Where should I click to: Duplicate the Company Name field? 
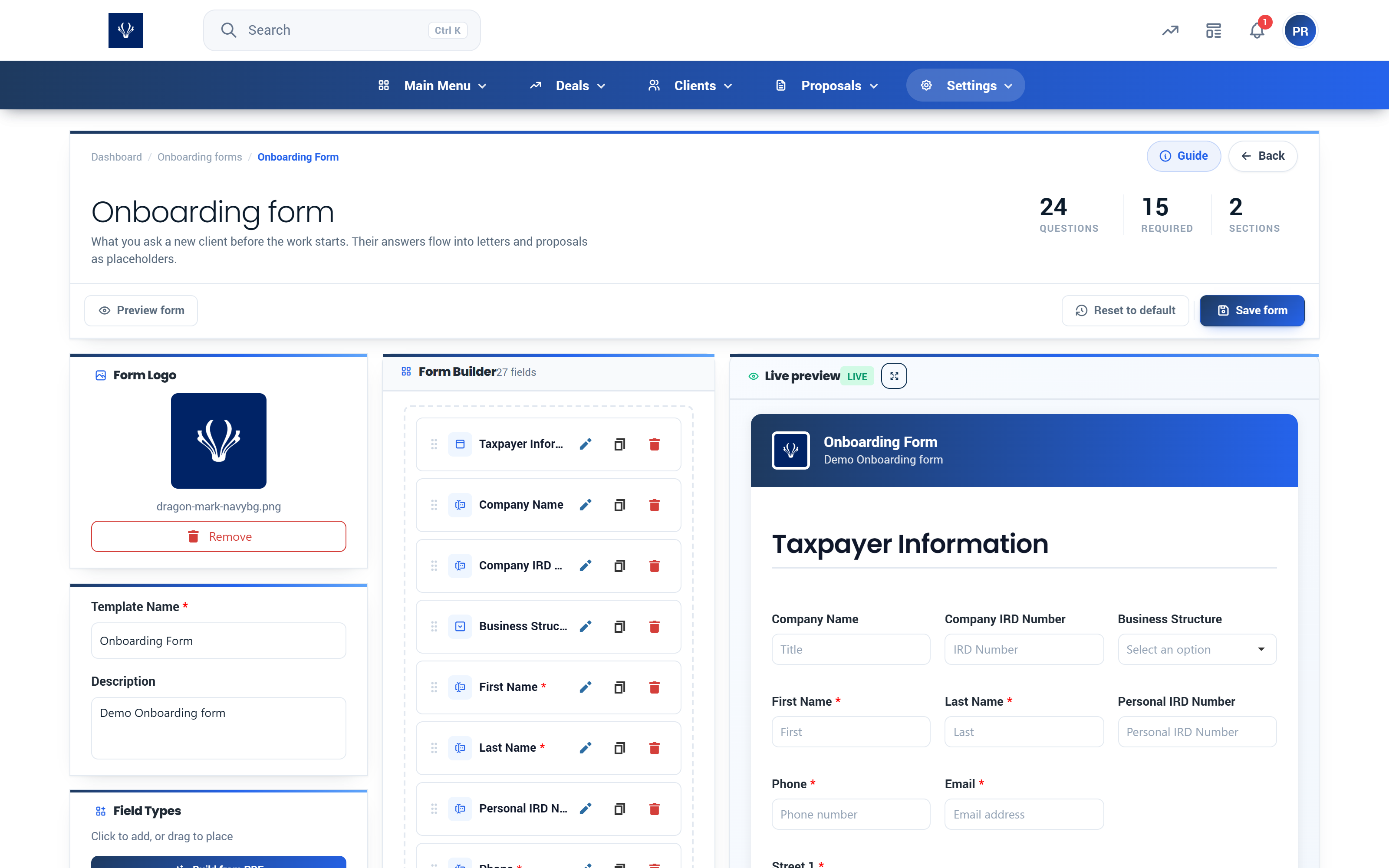coord(619,505)
